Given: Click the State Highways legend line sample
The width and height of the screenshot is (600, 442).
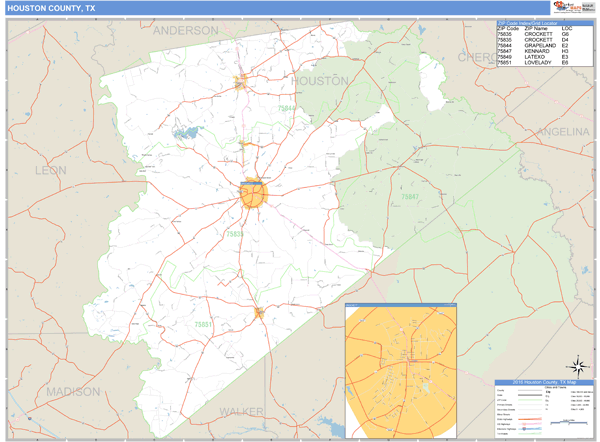Looking at the screenshot, I should pyautogui.click(x=530, y=419).
